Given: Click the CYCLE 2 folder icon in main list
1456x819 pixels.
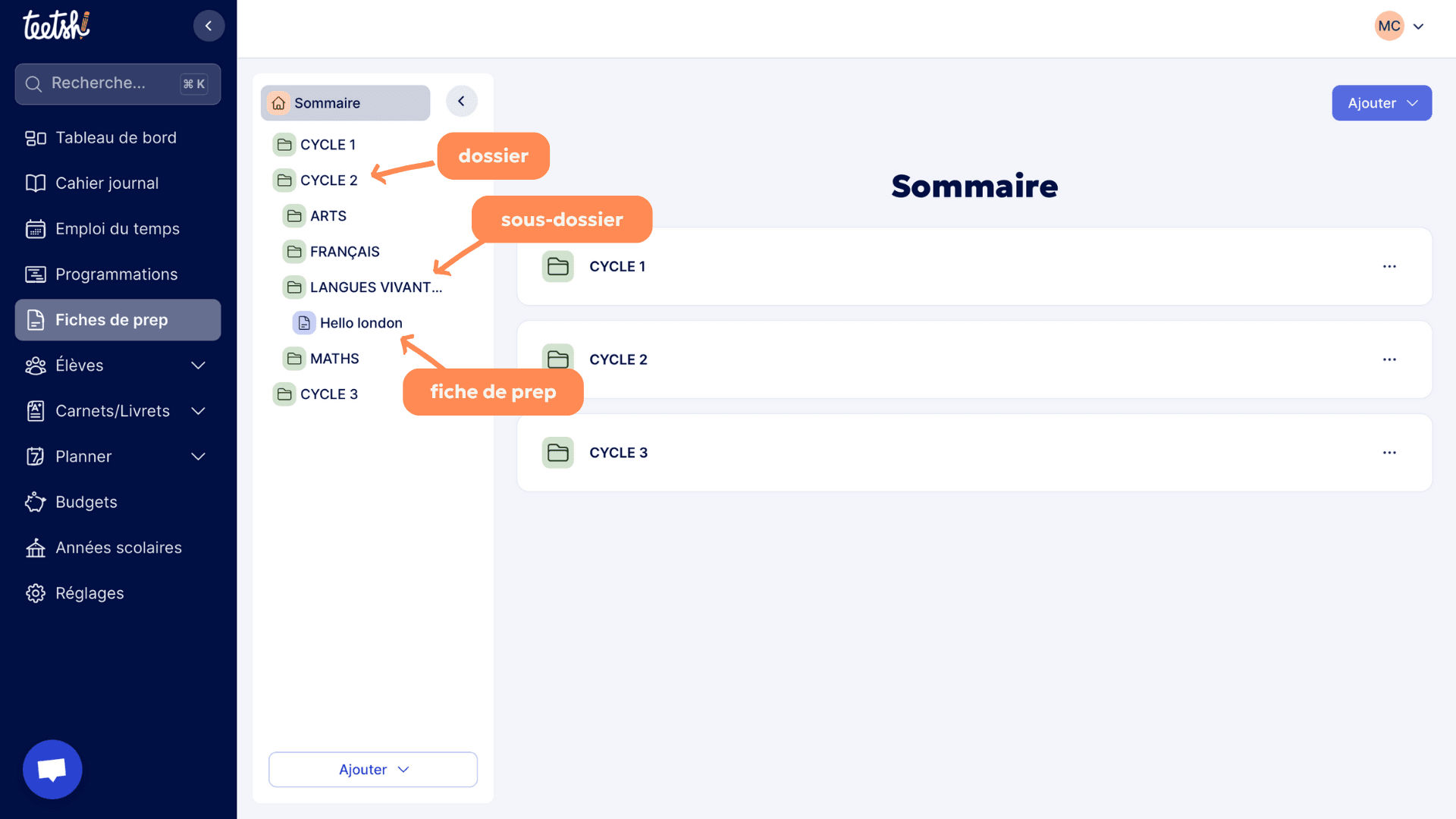Looking at the screenshot, I should click(x=558, y=359).
